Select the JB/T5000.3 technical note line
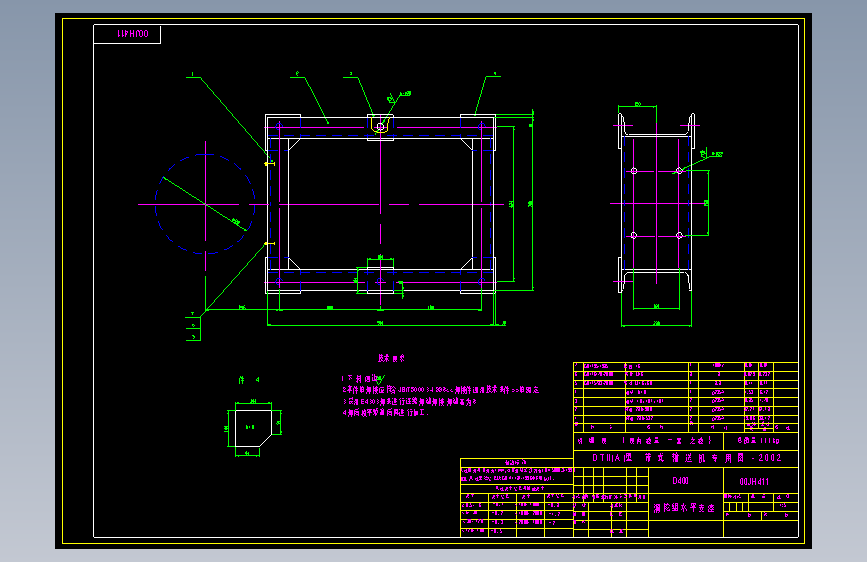This screenshot has width=867, height=562. [x=441, y=390]
